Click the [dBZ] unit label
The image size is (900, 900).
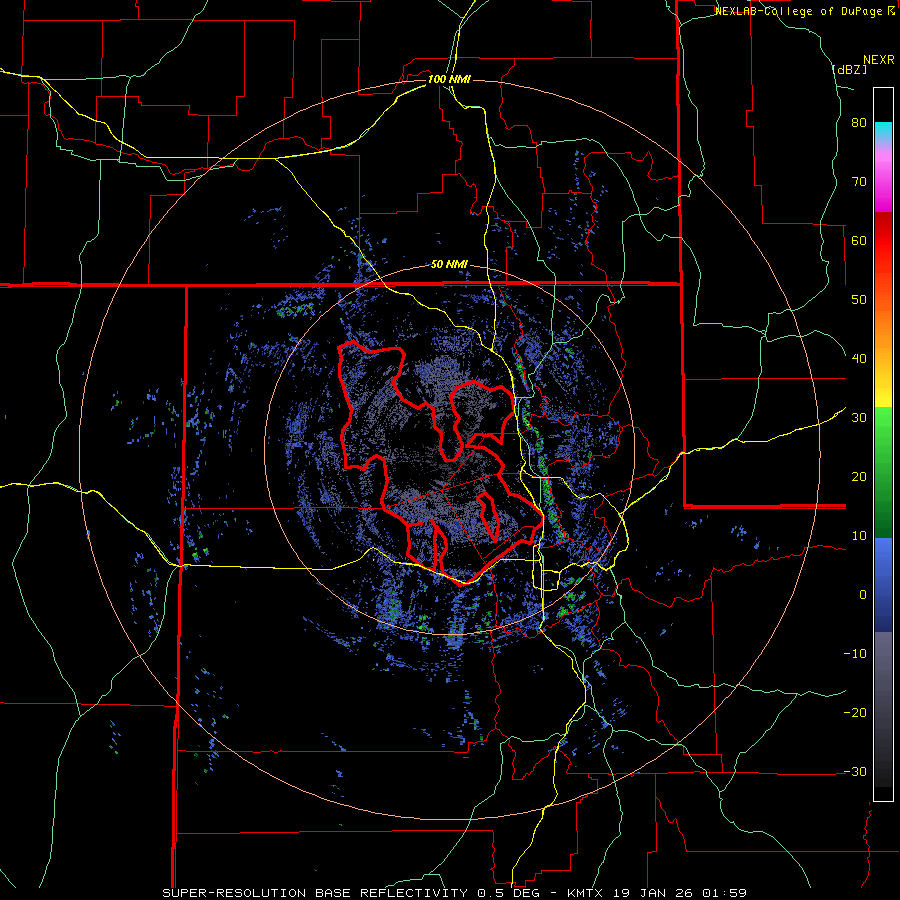tap(849, 70)
